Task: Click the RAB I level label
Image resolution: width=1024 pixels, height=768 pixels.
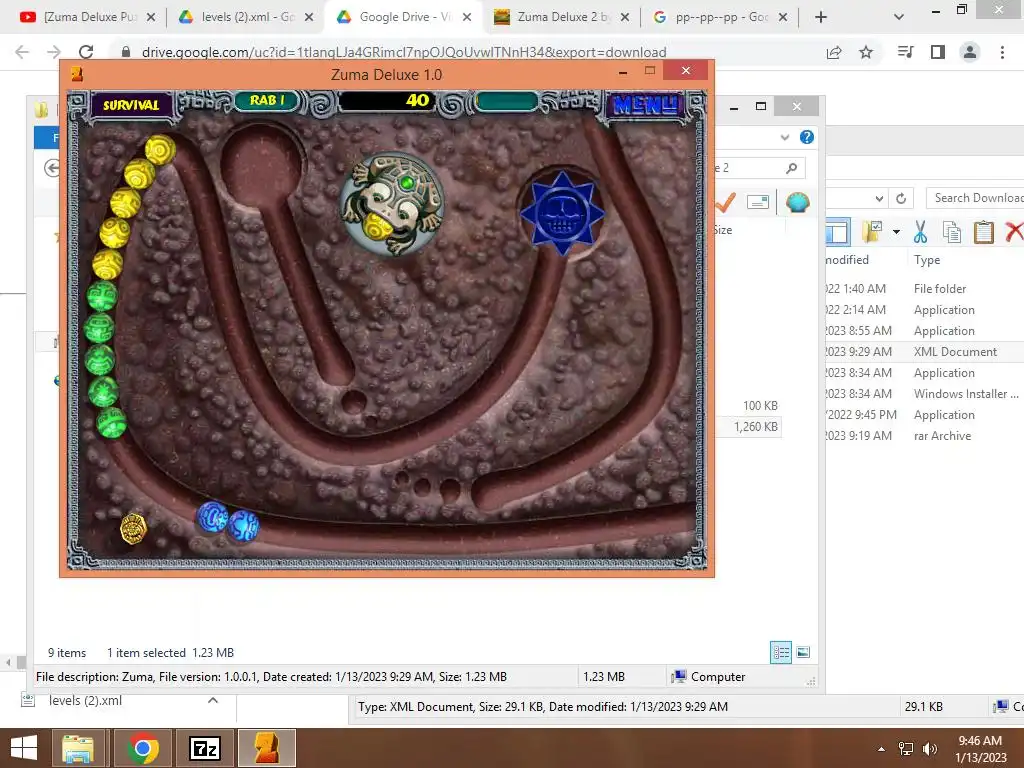Action: point(267,100)
